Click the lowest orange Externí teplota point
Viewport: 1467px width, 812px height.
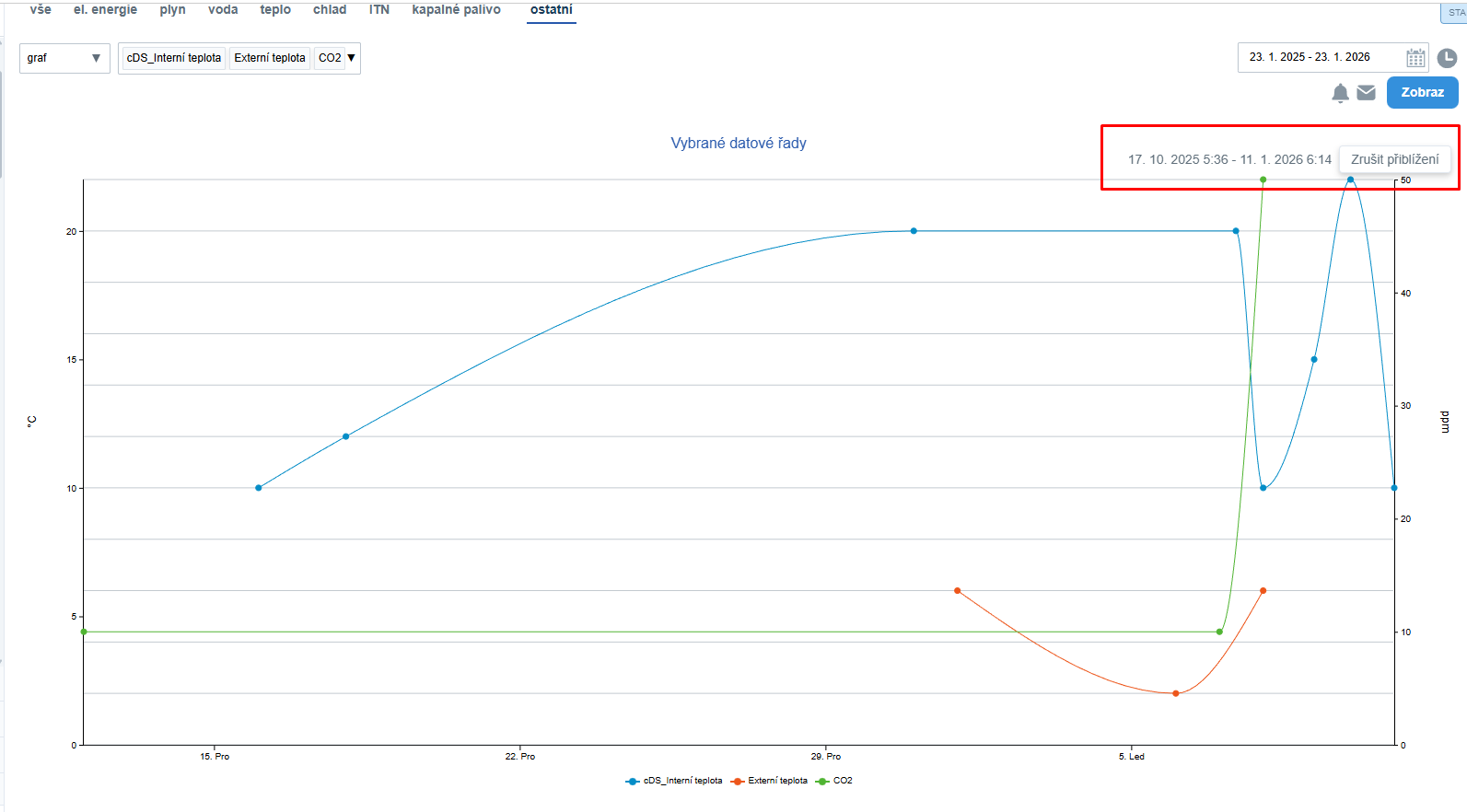pyautogui.click(x=1175, y=693)
